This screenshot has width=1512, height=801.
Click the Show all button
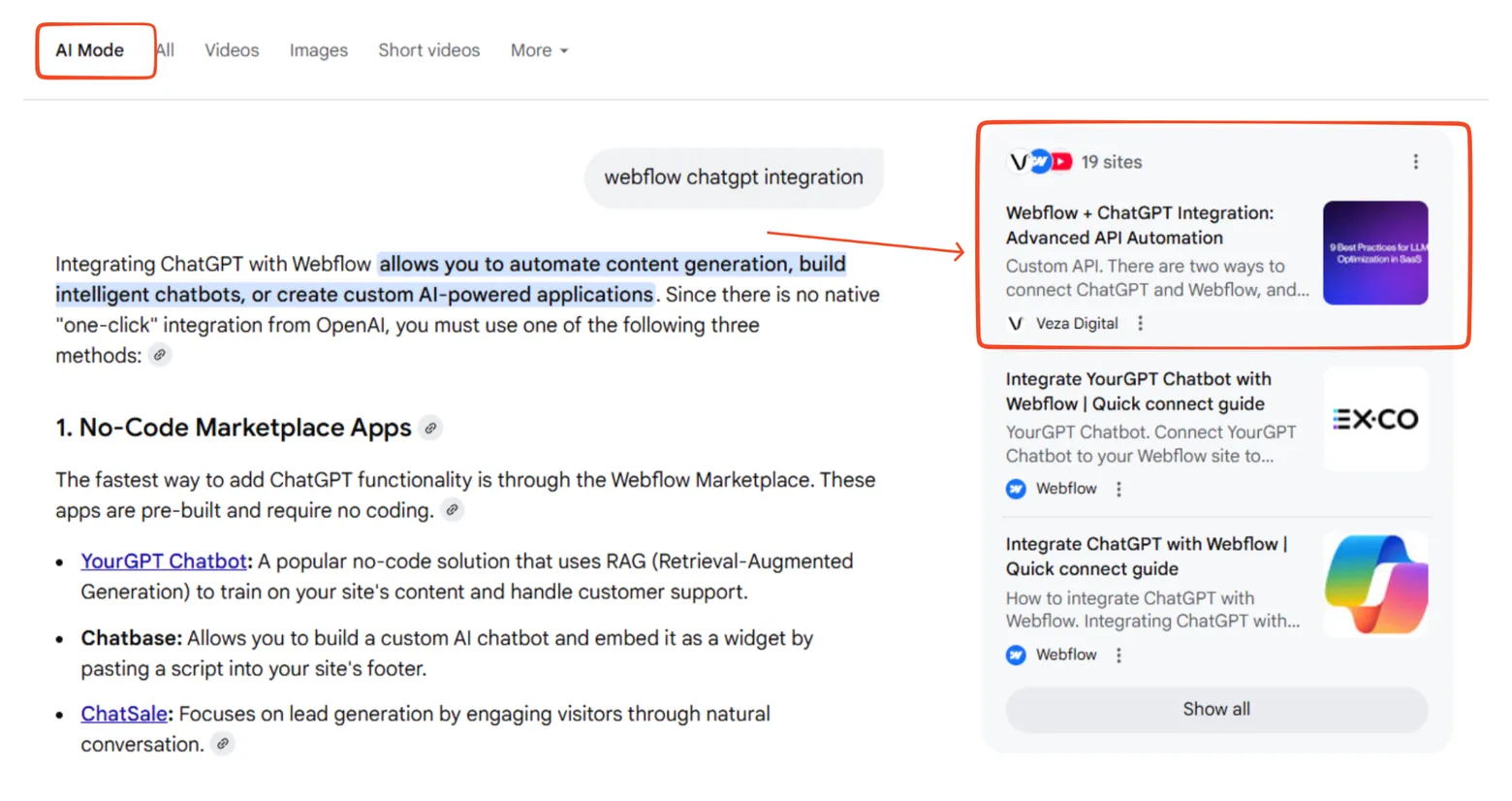coord(1216,710)
